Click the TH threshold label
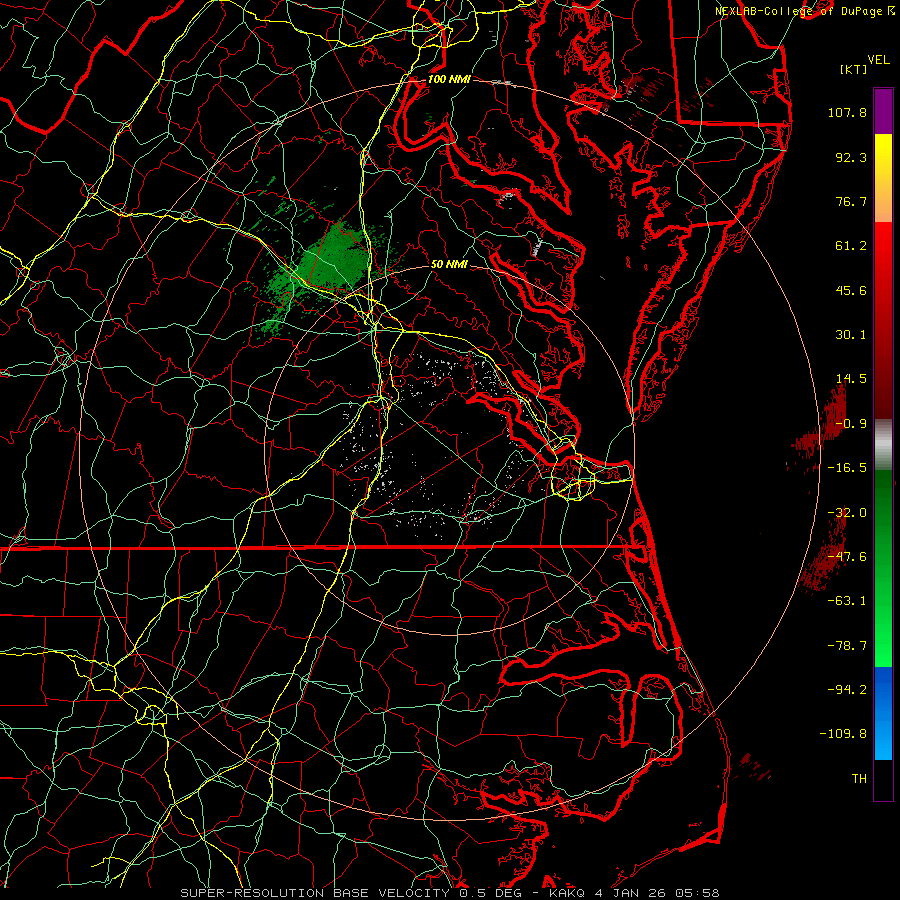 pyautogui.click(x=859, y=779)
